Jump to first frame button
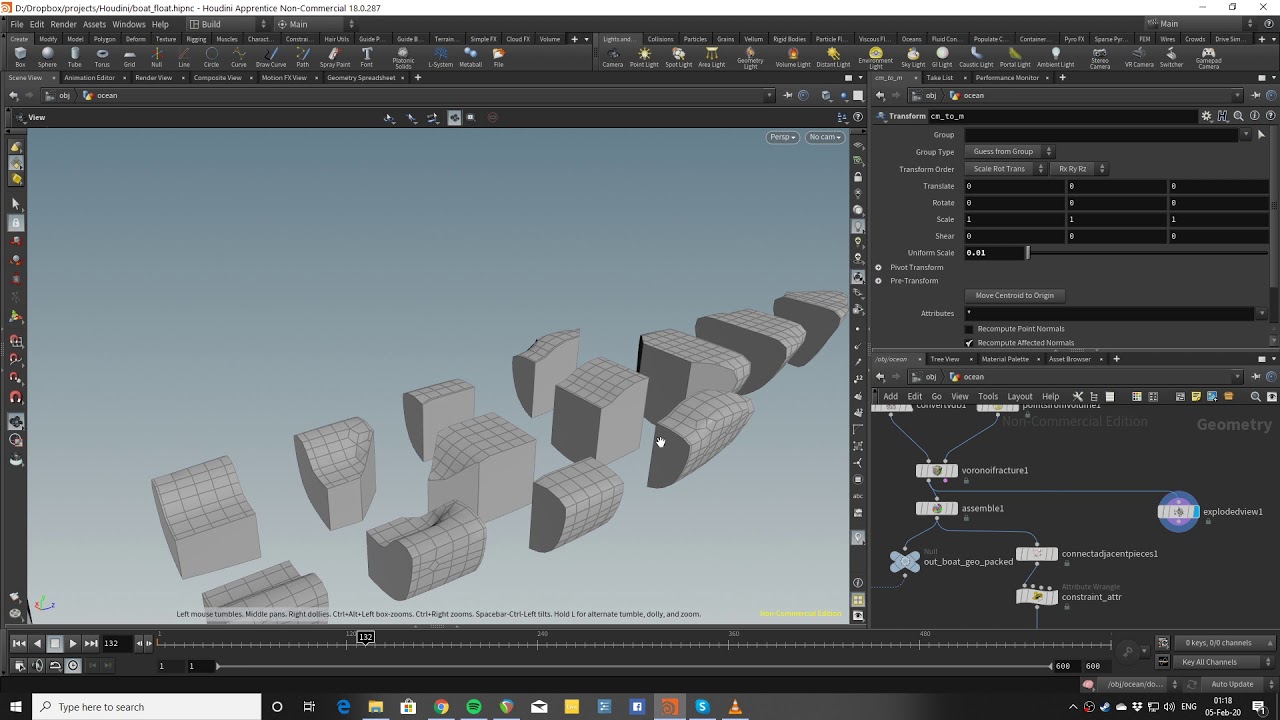Viewport: 1280px width, 720px height. [19, 643]
